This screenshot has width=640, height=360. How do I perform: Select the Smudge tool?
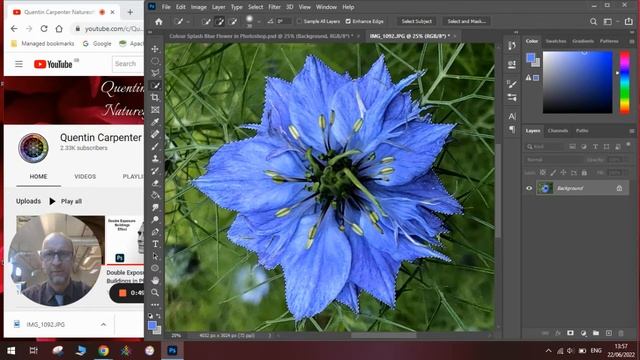point(155,207)
